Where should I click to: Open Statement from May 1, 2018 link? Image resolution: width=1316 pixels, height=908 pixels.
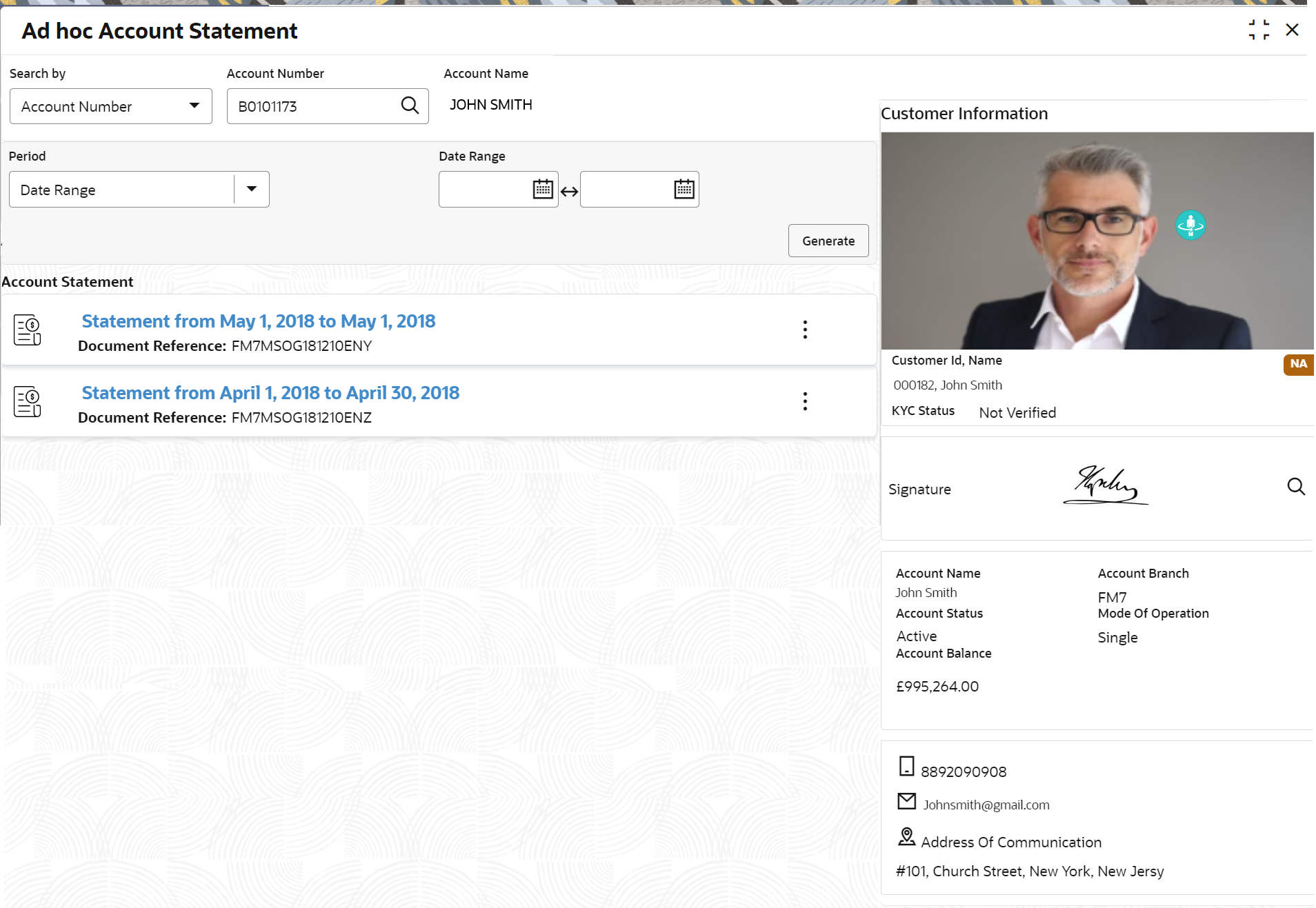[258, 321]
